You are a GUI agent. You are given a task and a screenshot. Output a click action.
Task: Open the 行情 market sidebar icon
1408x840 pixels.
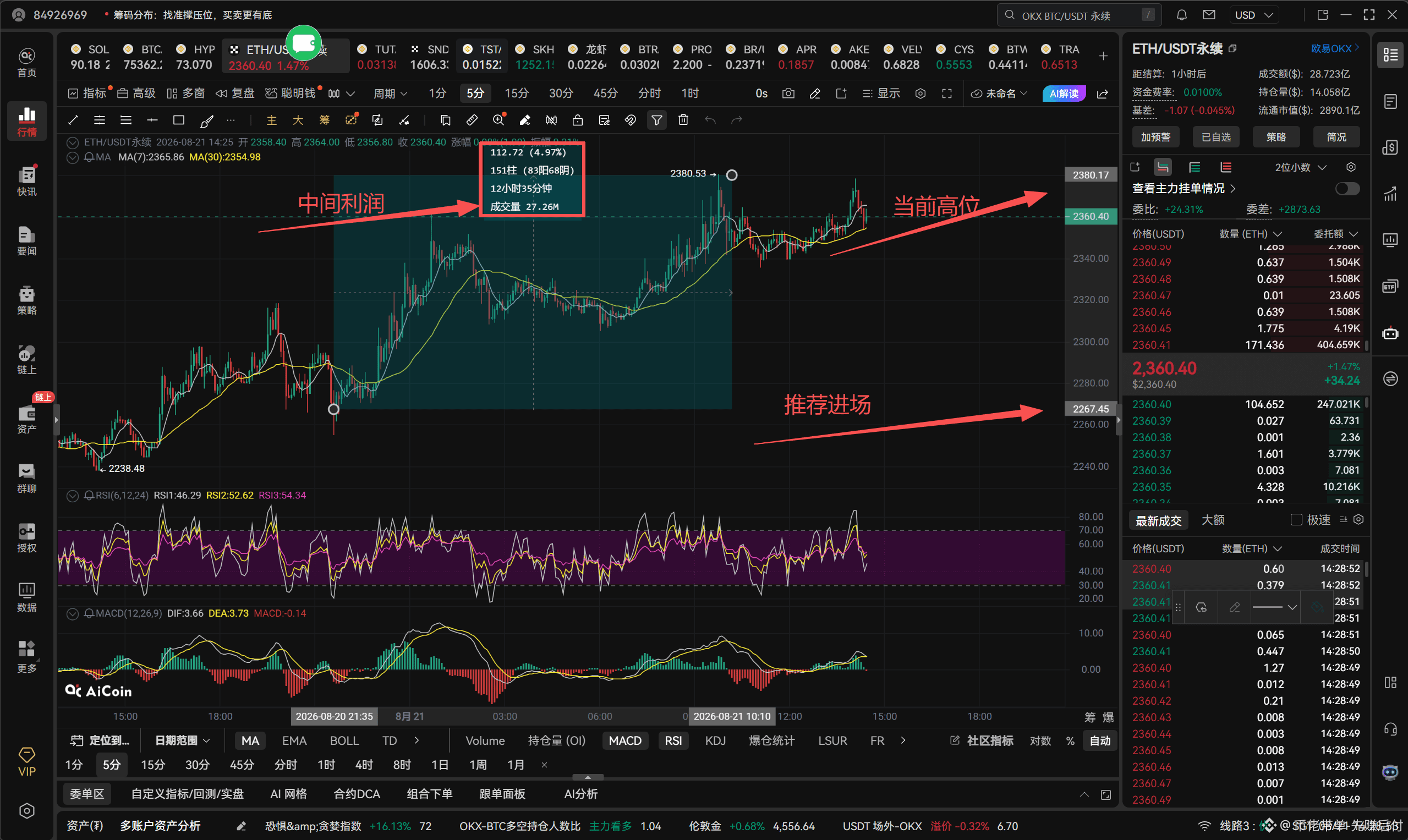(26, 121)
